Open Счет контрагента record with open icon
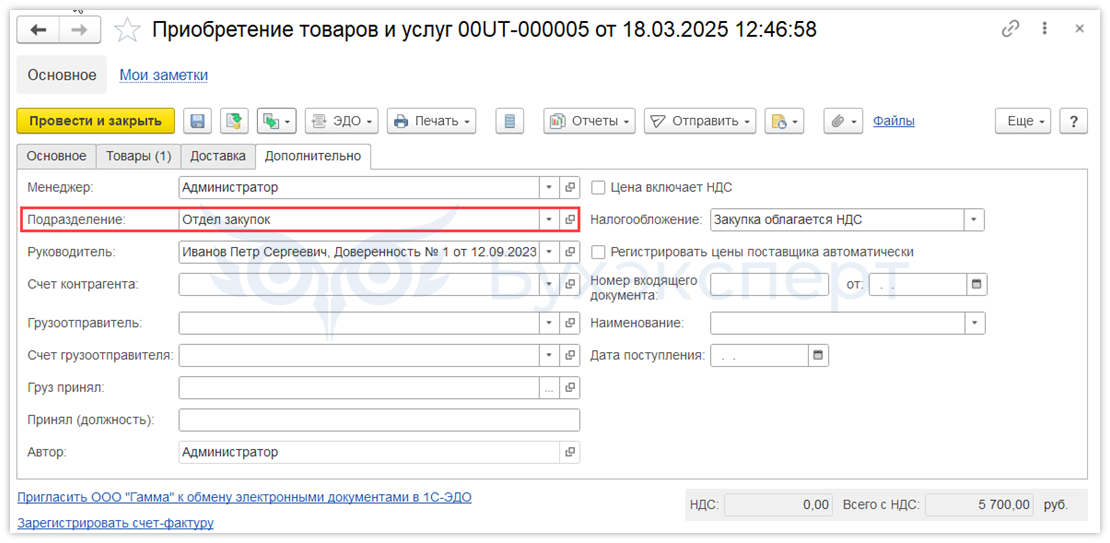Image resolution: width=1110 pixels, height=543 pixels. 570,285
